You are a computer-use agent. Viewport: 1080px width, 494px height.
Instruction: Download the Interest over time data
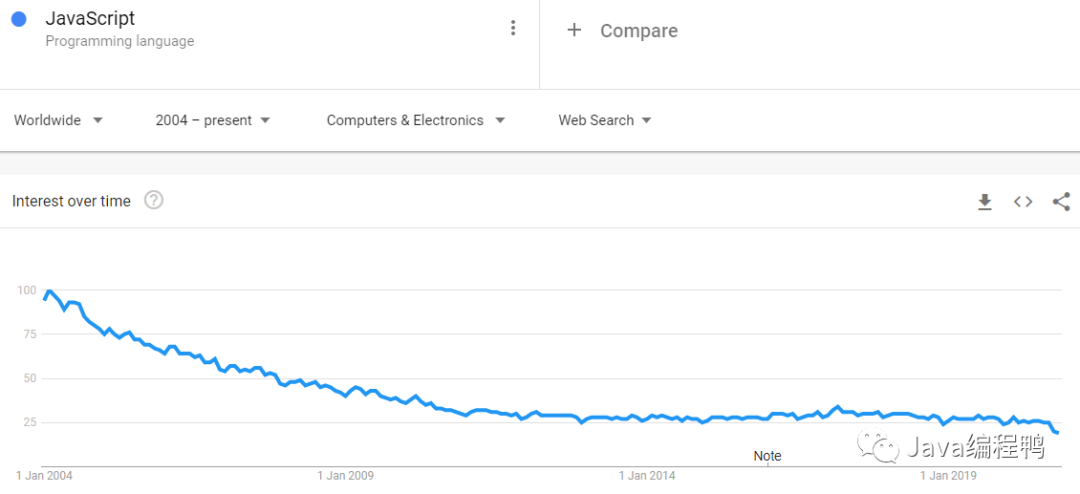984,202
